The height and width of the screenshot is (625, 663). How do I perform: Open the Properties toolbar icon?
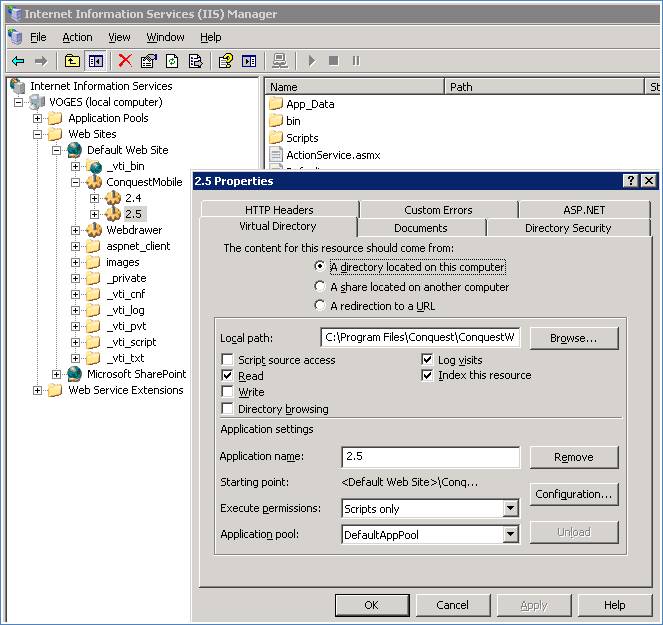(x=148, y=61)
